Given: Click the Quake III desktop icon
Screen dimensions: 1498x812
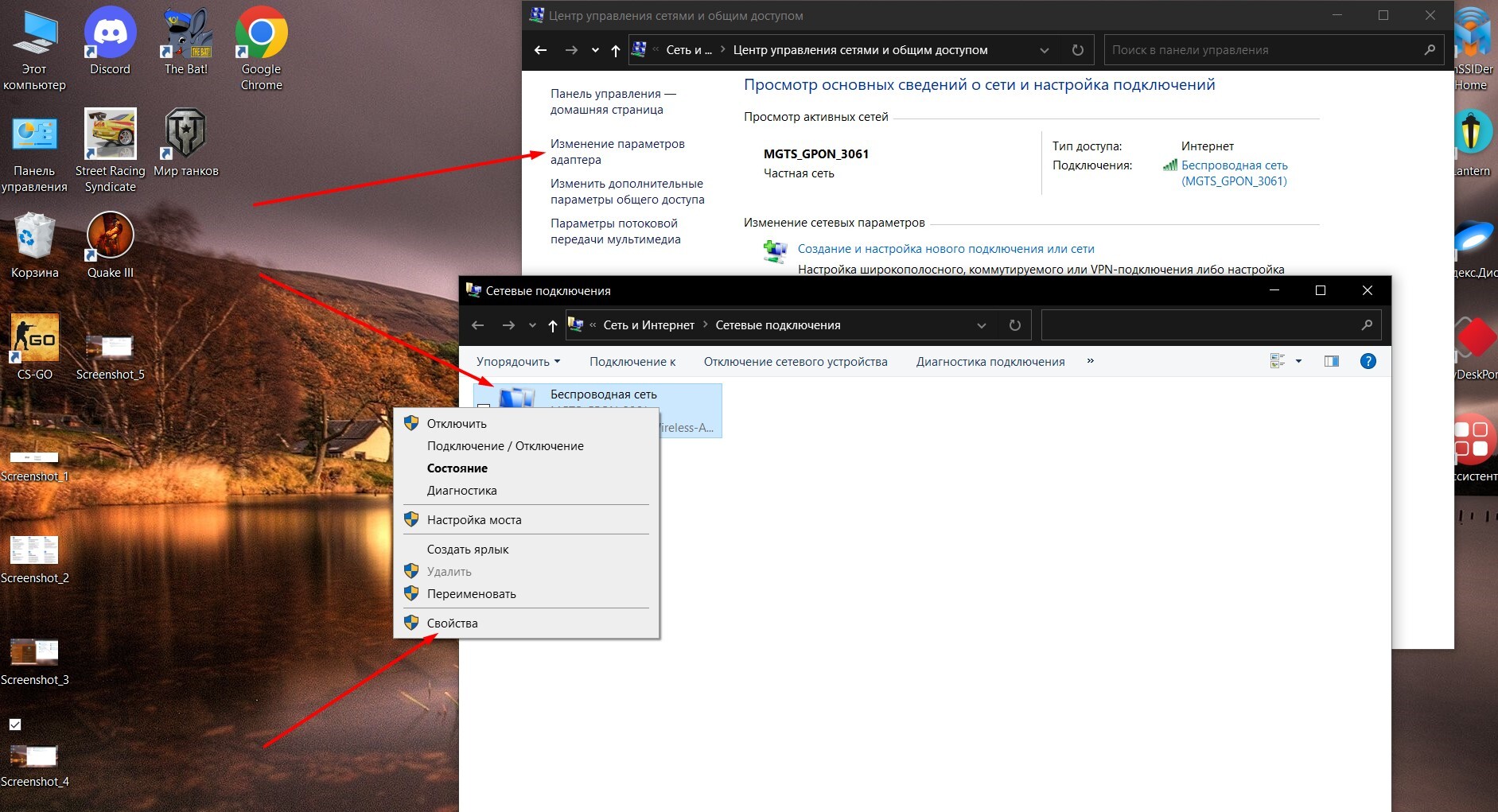Looking at the screenshot, I should coord(110,243).
